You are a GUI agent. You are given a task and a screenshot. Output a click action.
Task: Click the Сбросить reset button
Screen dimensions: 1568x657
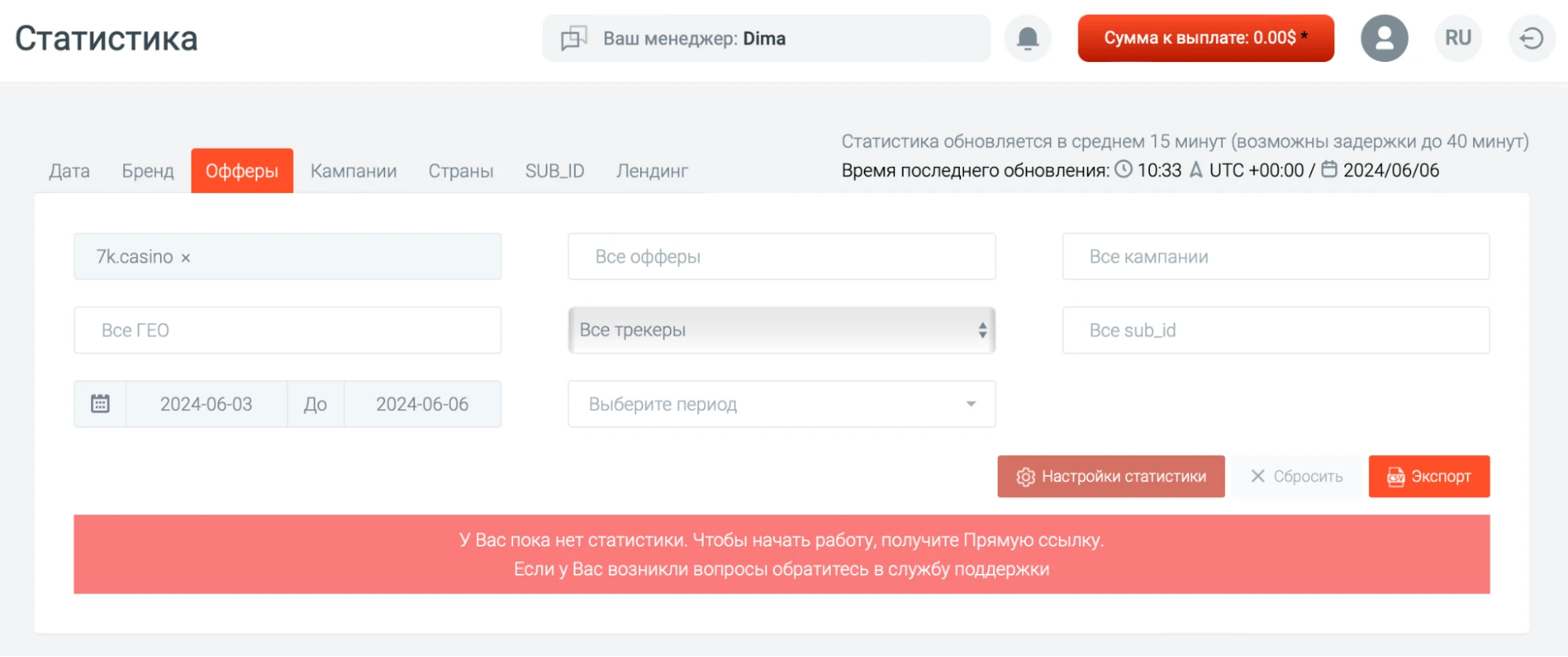pos(1297,477)
